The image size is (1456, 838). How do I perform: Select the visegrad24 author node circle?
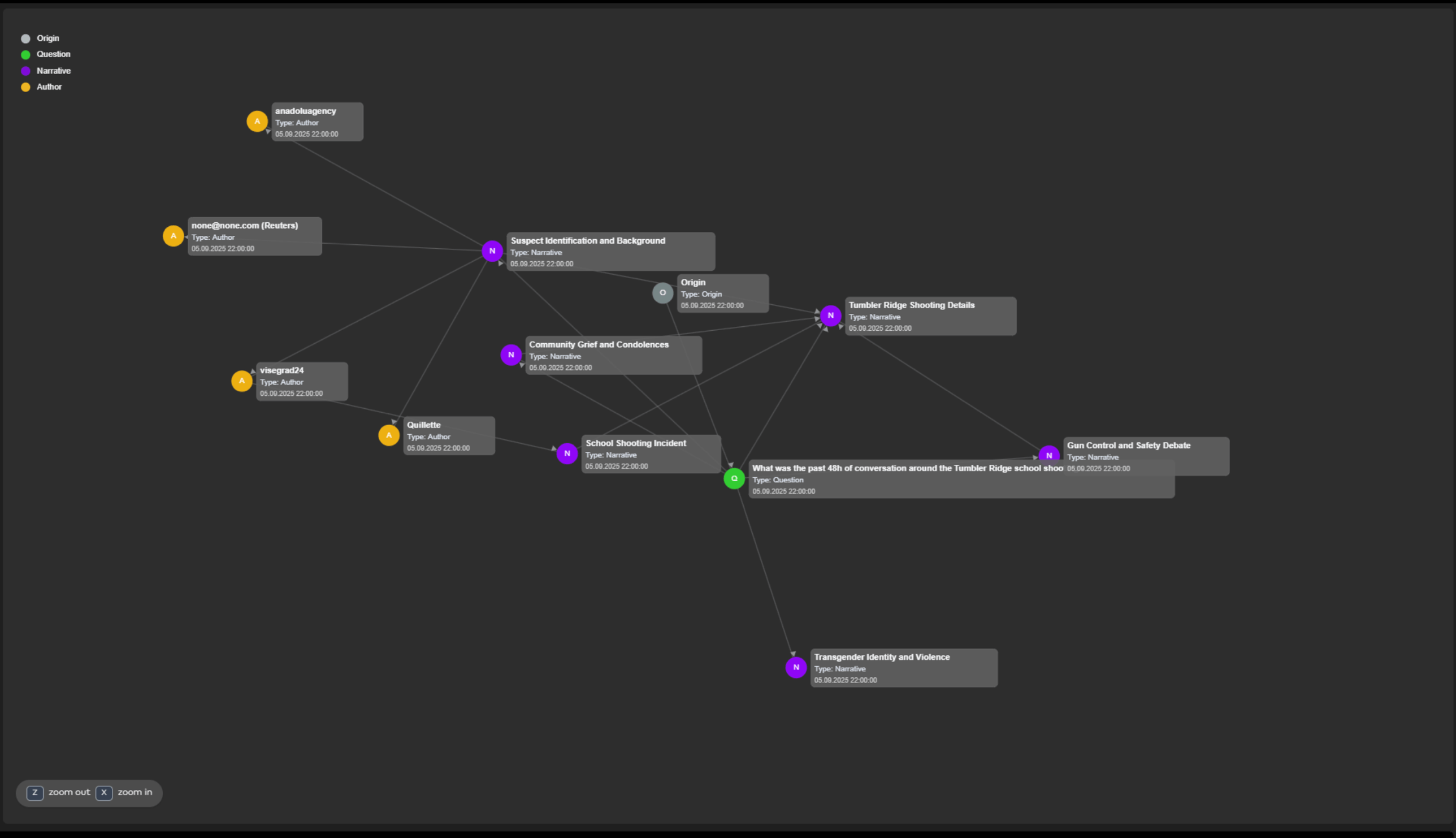point(241,381)
